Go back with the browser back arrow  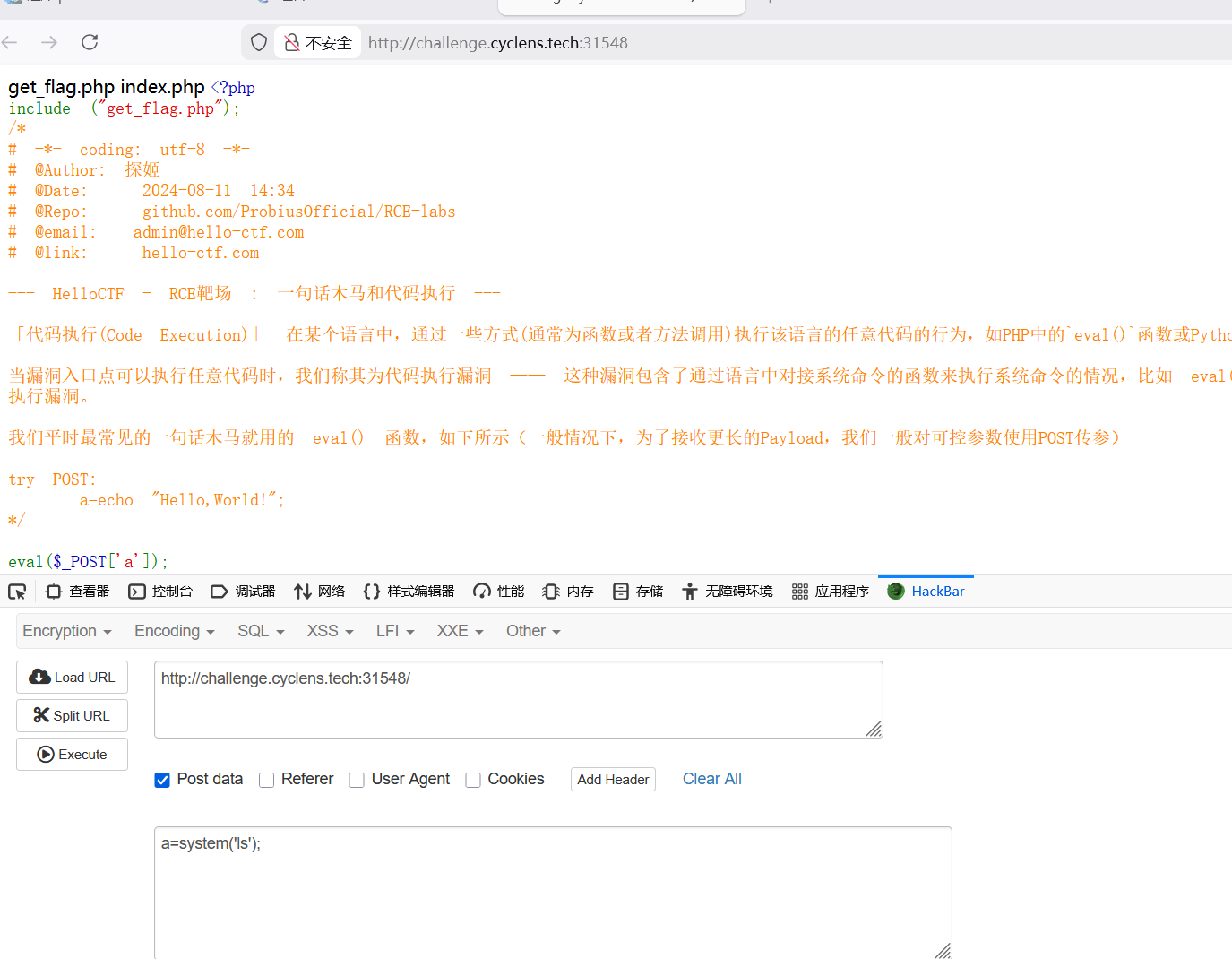[x=10, y=42]
